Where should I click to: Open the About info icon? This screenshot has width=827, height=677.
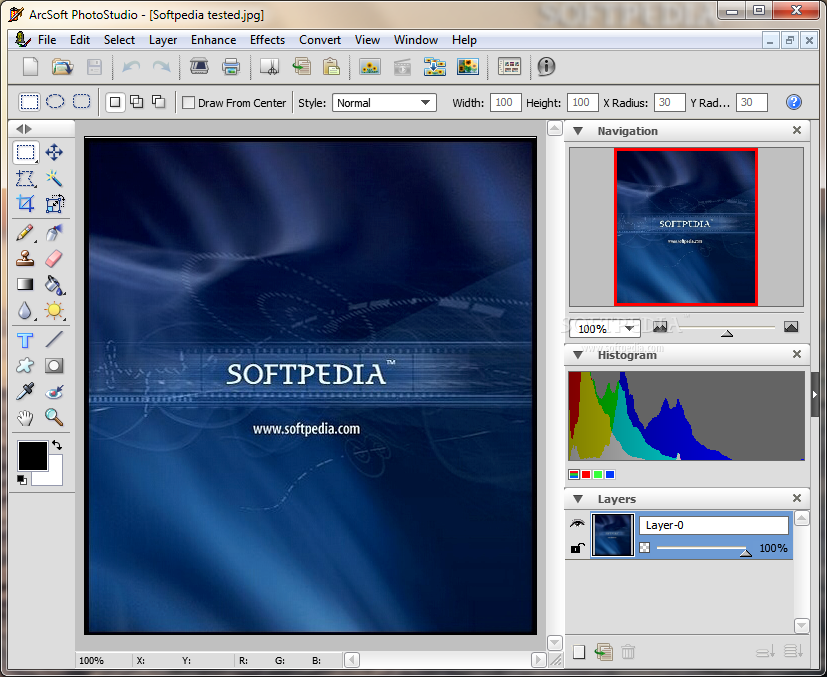click(546, 66)
